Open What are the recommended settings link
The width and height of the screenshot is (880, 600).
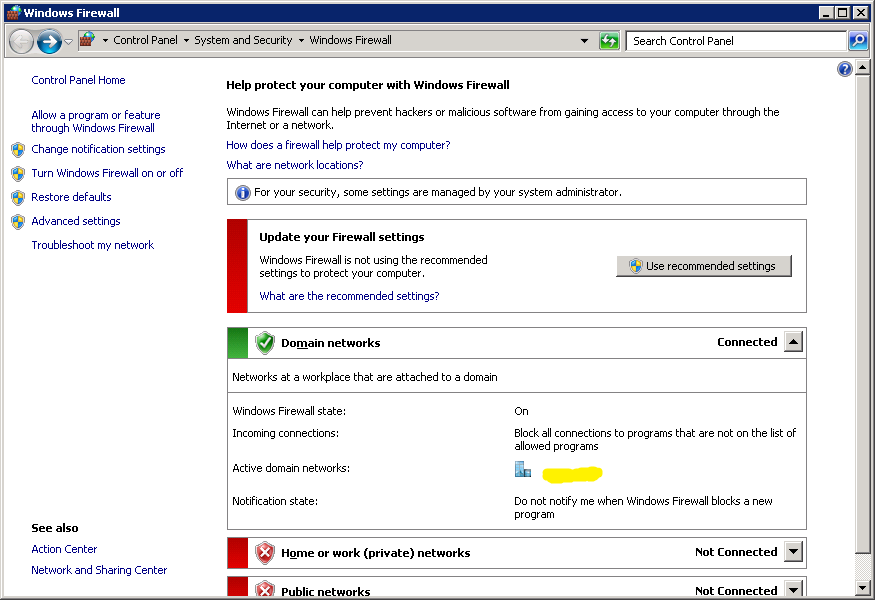349,296
